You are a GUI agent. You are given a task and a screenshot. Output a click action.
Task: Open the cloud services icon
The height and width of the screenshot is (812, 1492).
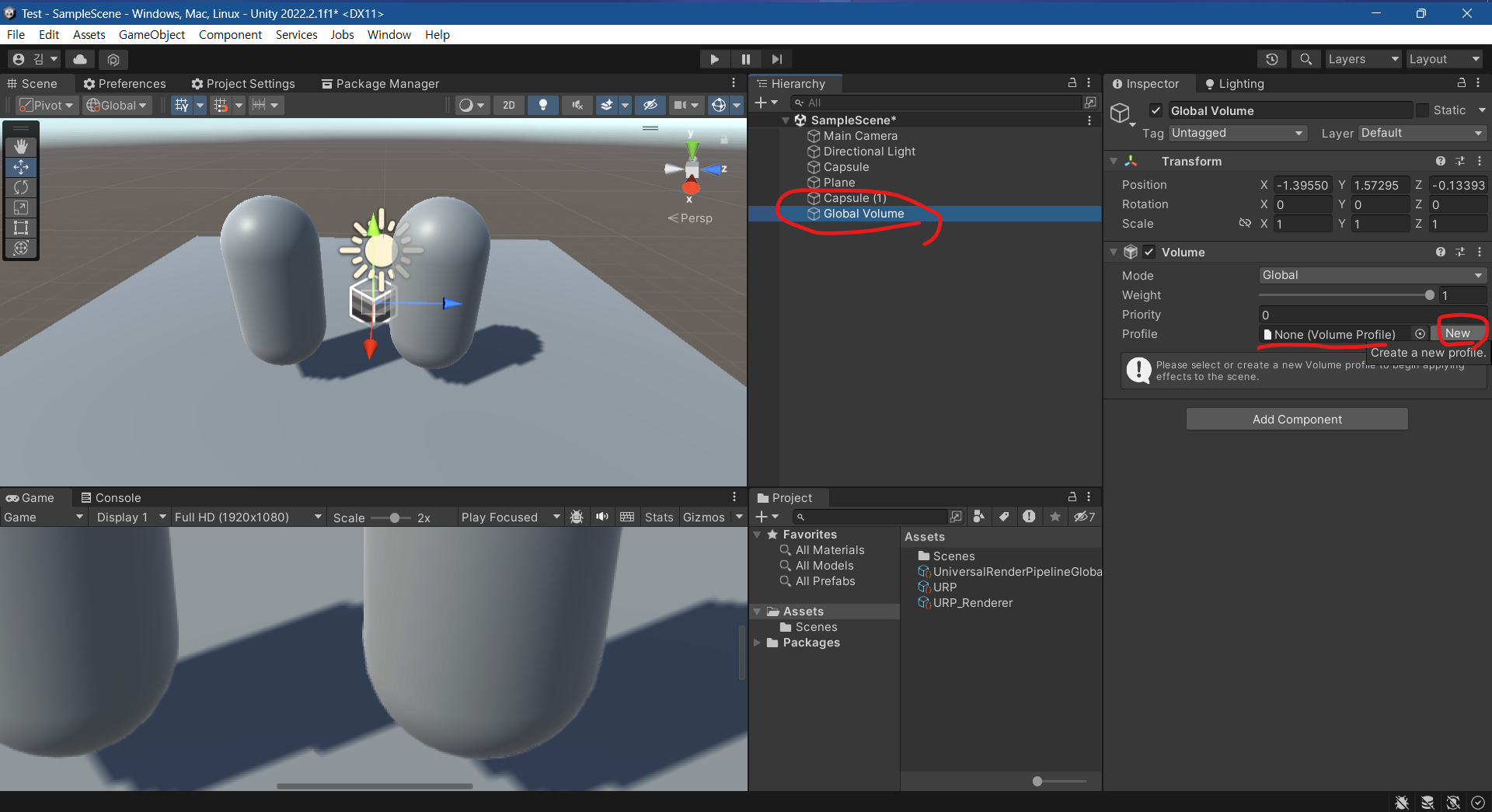[80, 59]
